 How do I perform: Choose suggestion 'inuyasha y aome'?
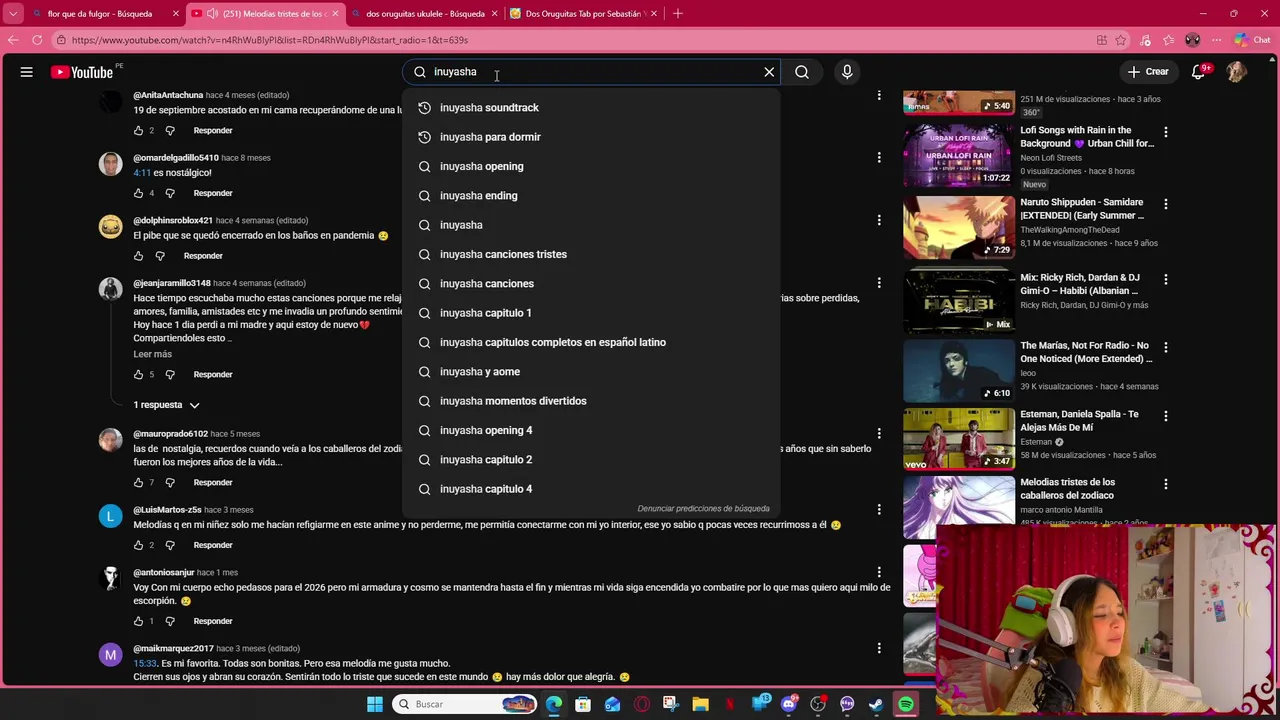(x=590, y=371)
